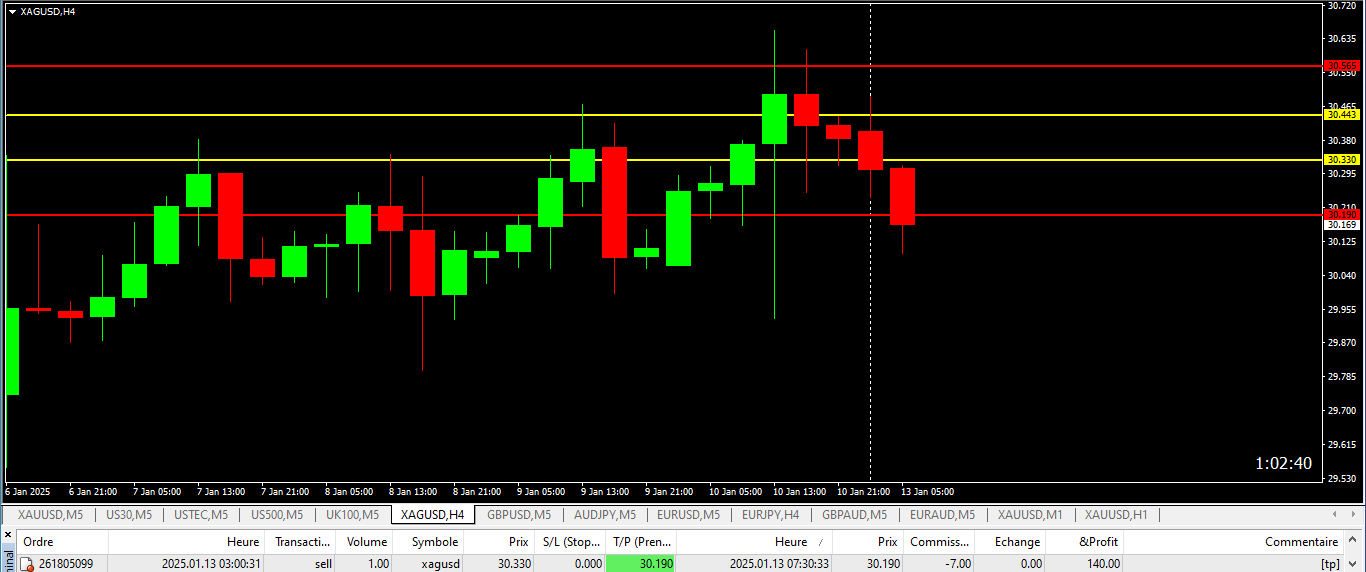Screen dimensions: 1366x572
Task: Select the red 30.565 price label
Action: 1341,66
